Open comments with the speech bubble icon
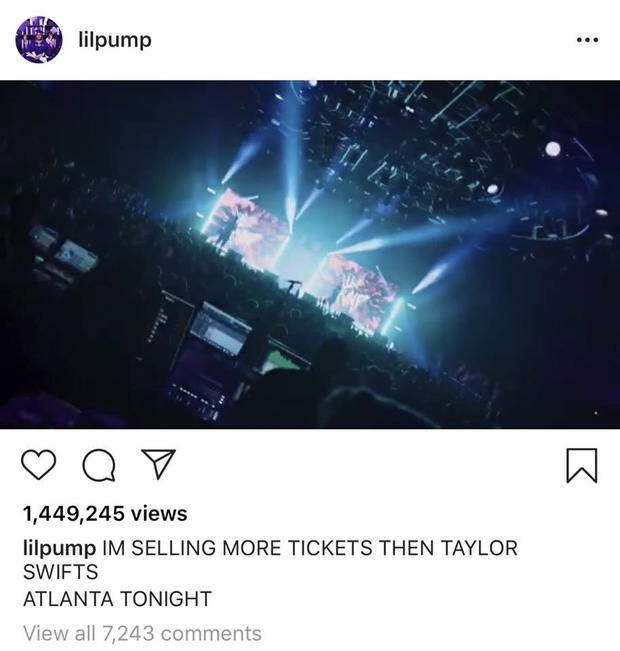 99,465
